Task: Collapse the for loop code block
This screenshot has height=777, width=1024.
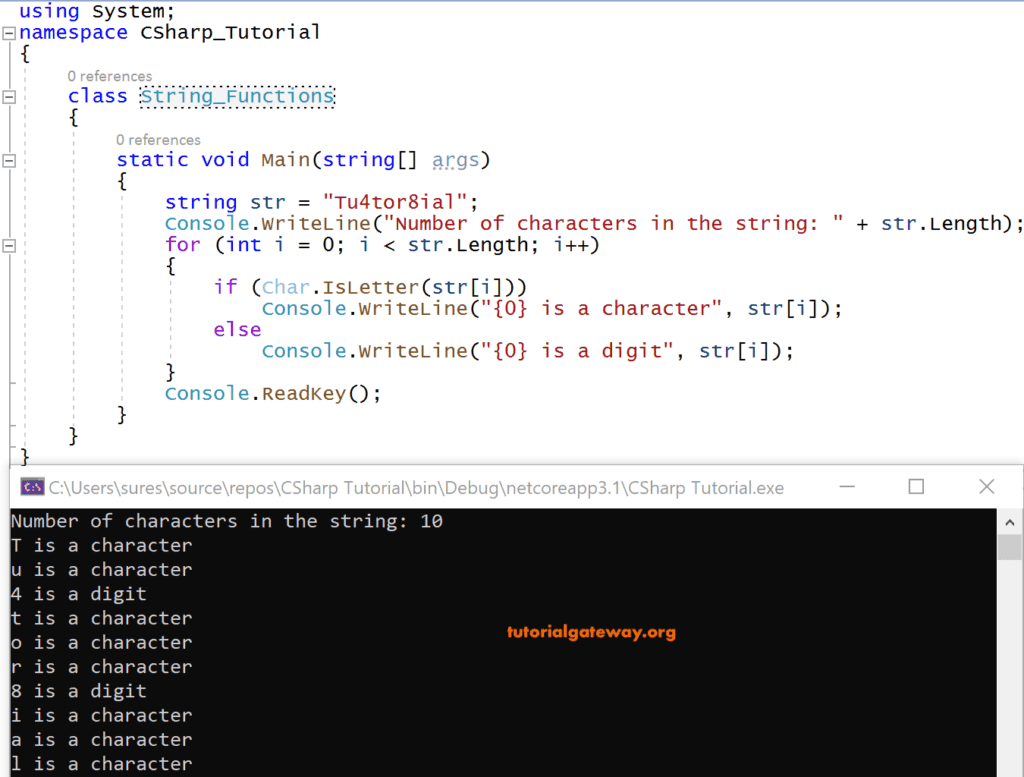Action: coord(8,245)
